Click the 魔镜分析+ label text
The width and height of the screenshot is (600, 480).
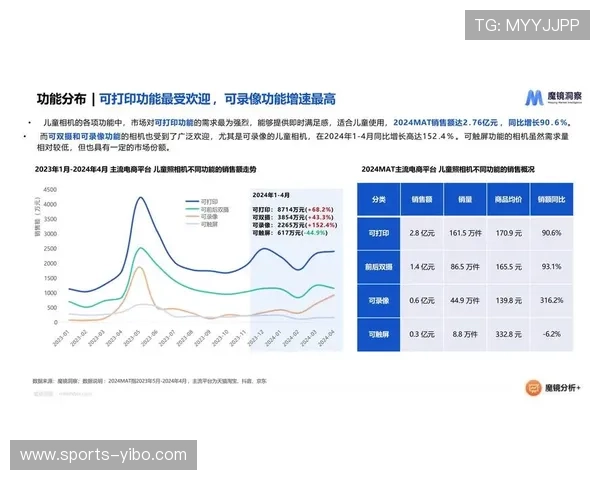(x=563, y=388)
